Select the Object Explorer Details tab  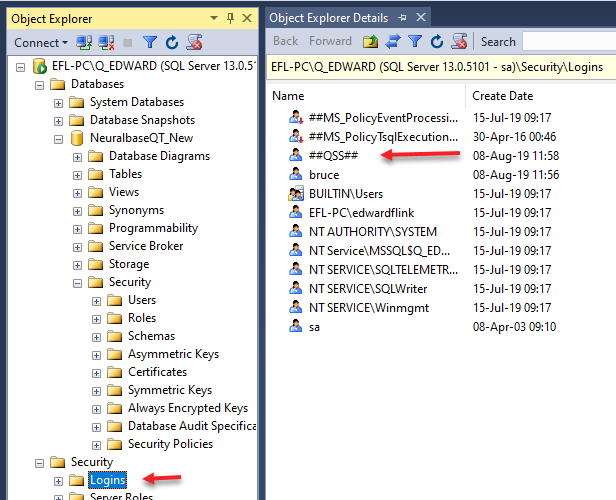(328, 18)
